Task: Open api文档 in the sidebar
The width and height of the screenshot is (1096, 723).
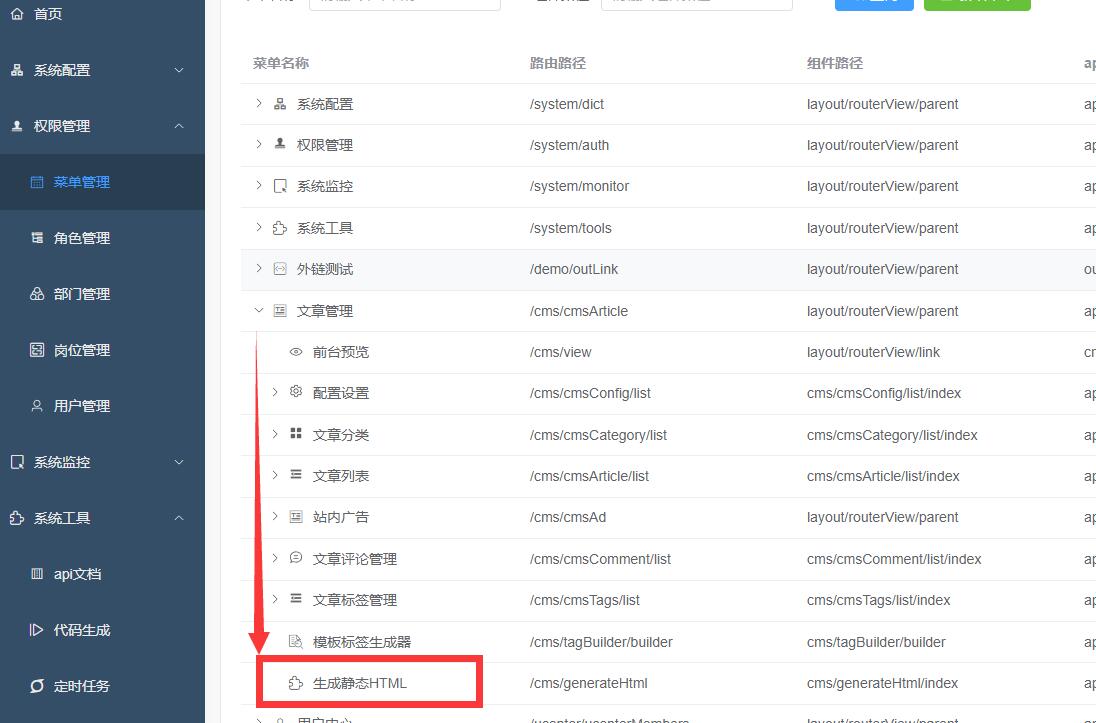Action: (77, 574)
